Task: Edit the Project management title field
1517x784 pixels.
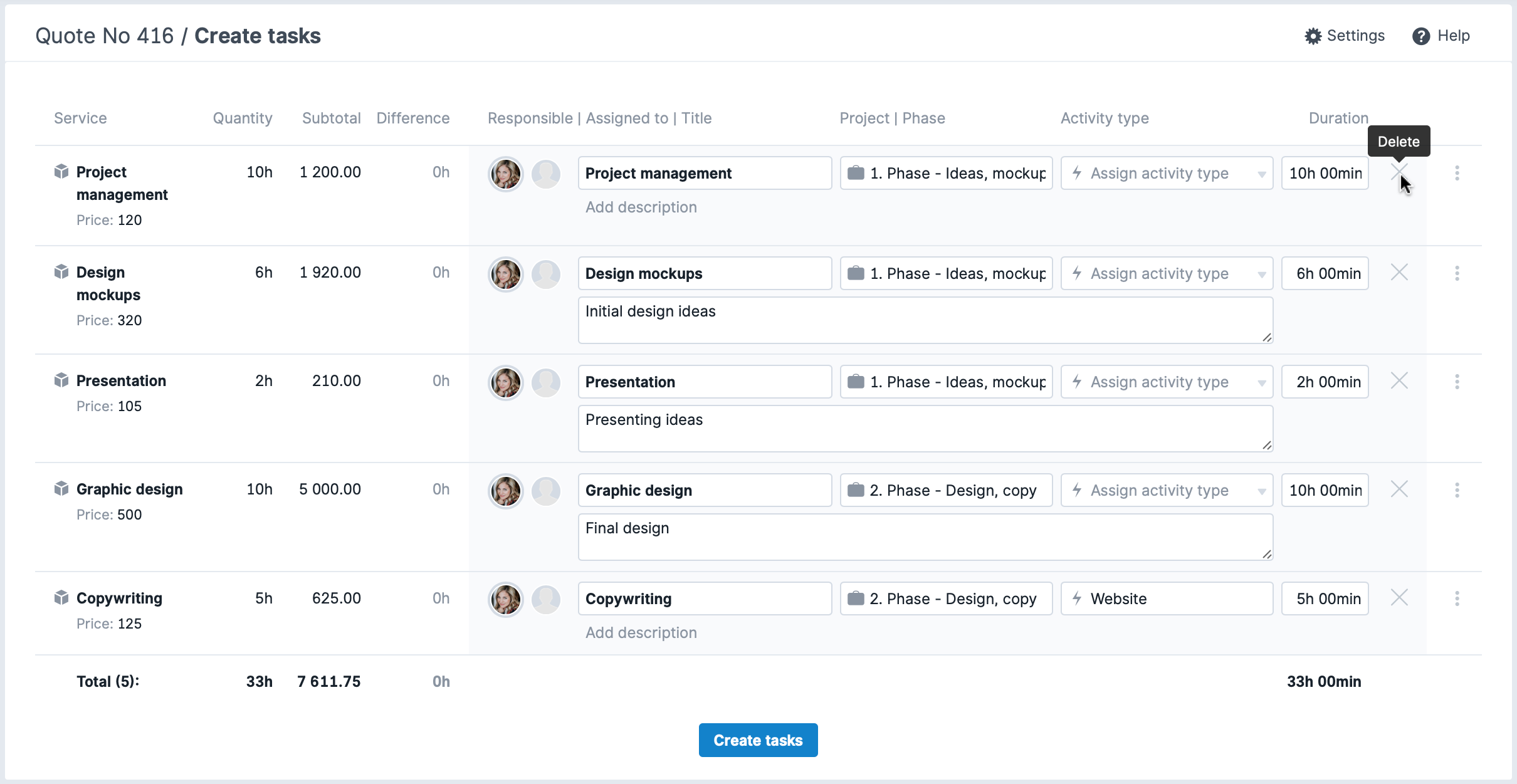Action: tap(705, 173)
